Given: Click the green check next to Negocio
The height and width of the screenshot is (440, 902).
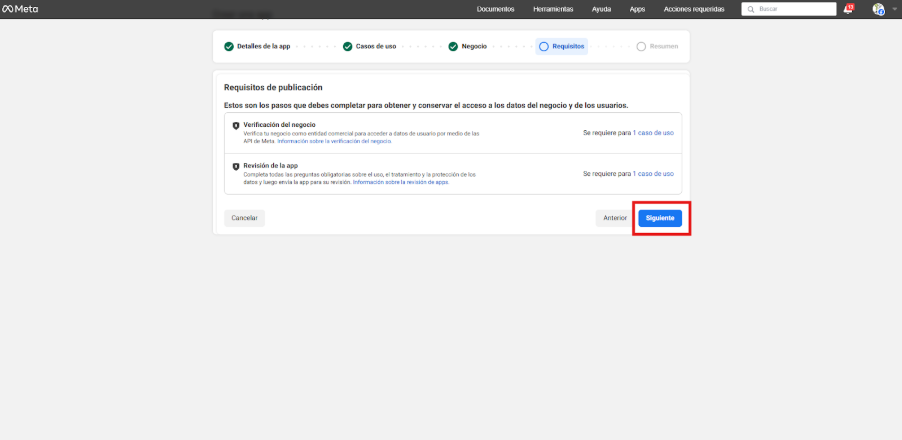Looking at the screenshot, I should (x=453, y=46).
